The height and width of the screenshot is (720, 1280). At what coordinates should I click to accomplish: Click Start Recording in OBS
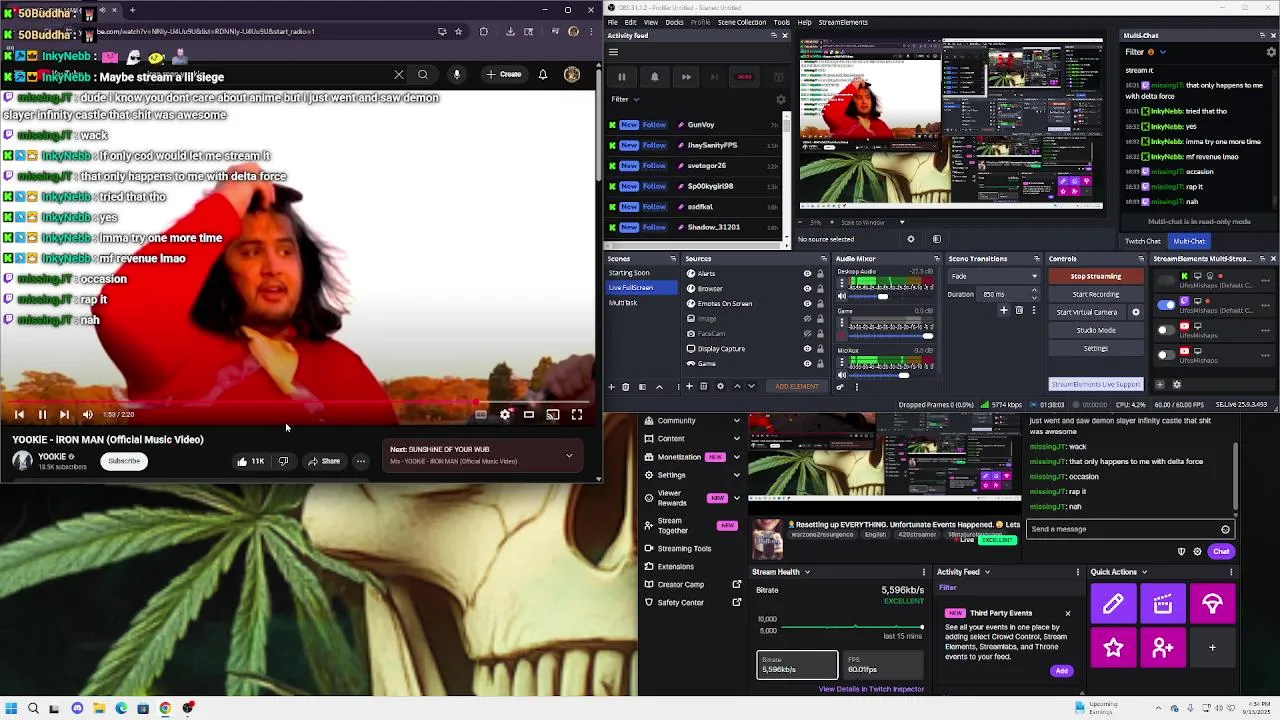(1095, 294)
